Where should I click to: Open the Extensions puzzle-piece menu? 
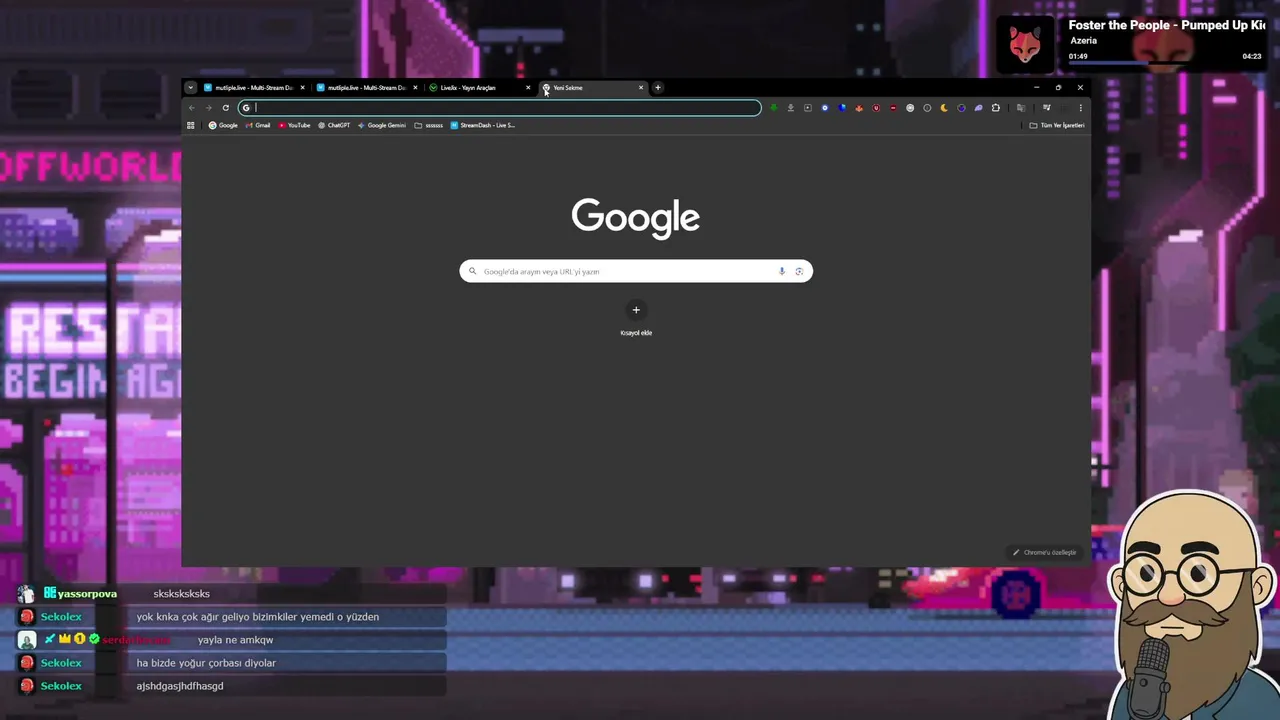[995, 108]
